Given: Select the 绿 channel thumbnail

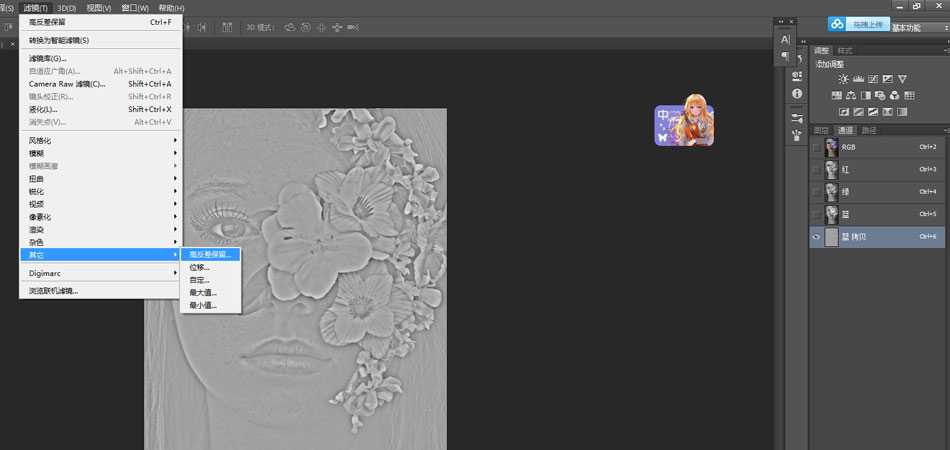Looking at the screenshot, I should pyautogui.click(x=831, y=192).
